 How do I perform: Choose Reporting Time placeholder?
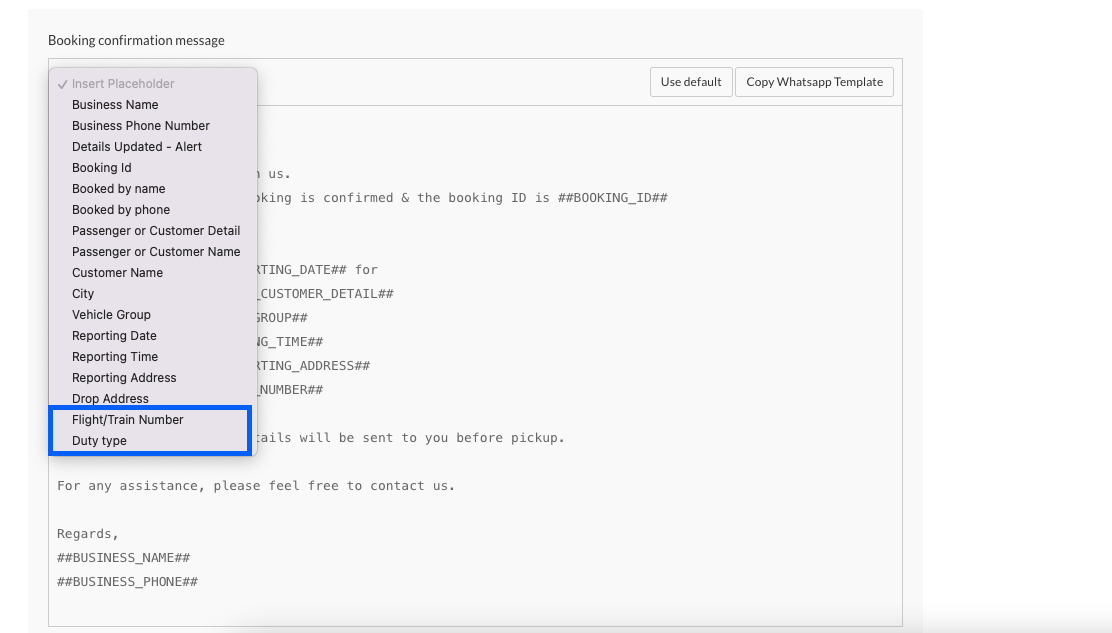pos(152,357)
